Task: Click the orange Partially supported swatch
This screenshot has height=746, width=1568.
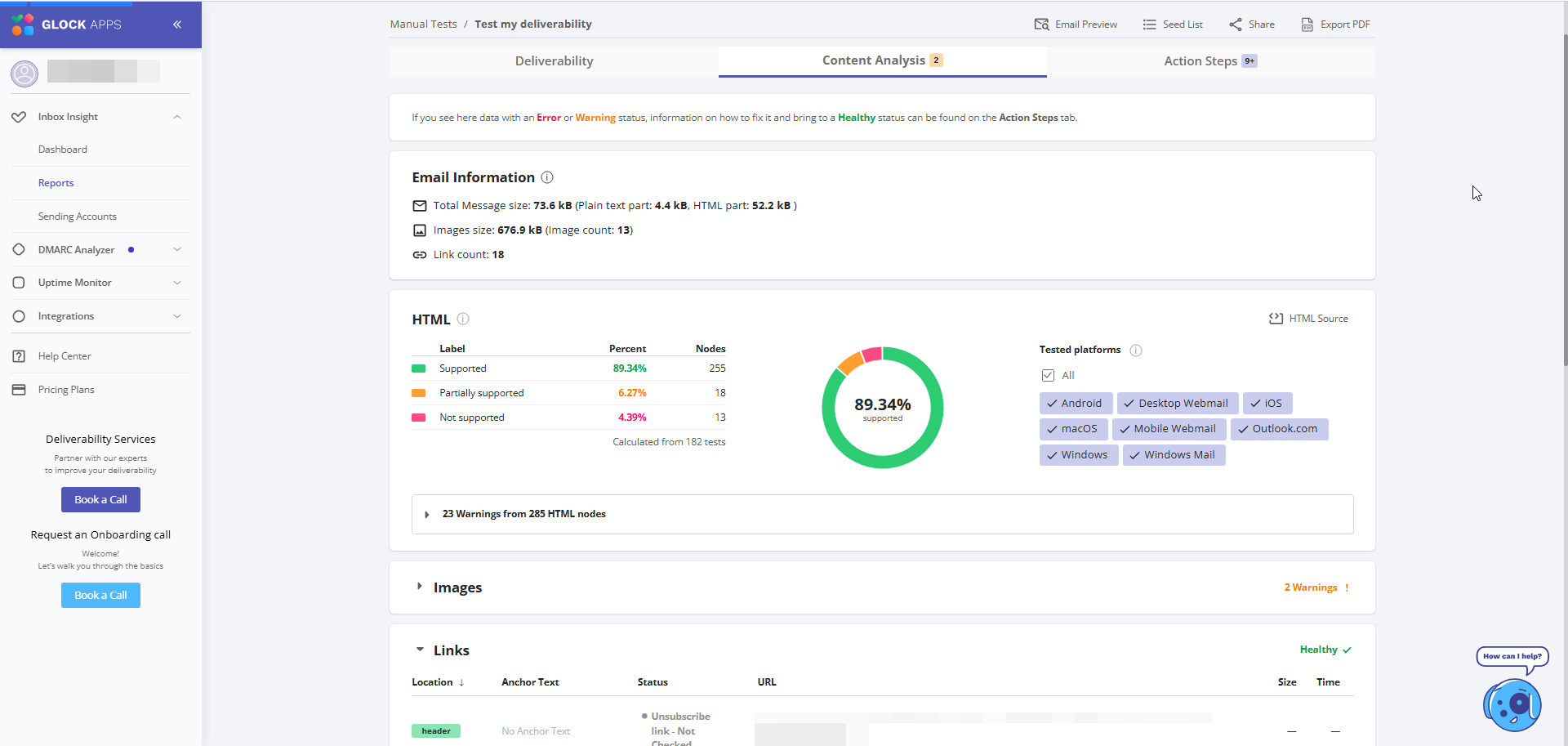Action: [419, 393]
